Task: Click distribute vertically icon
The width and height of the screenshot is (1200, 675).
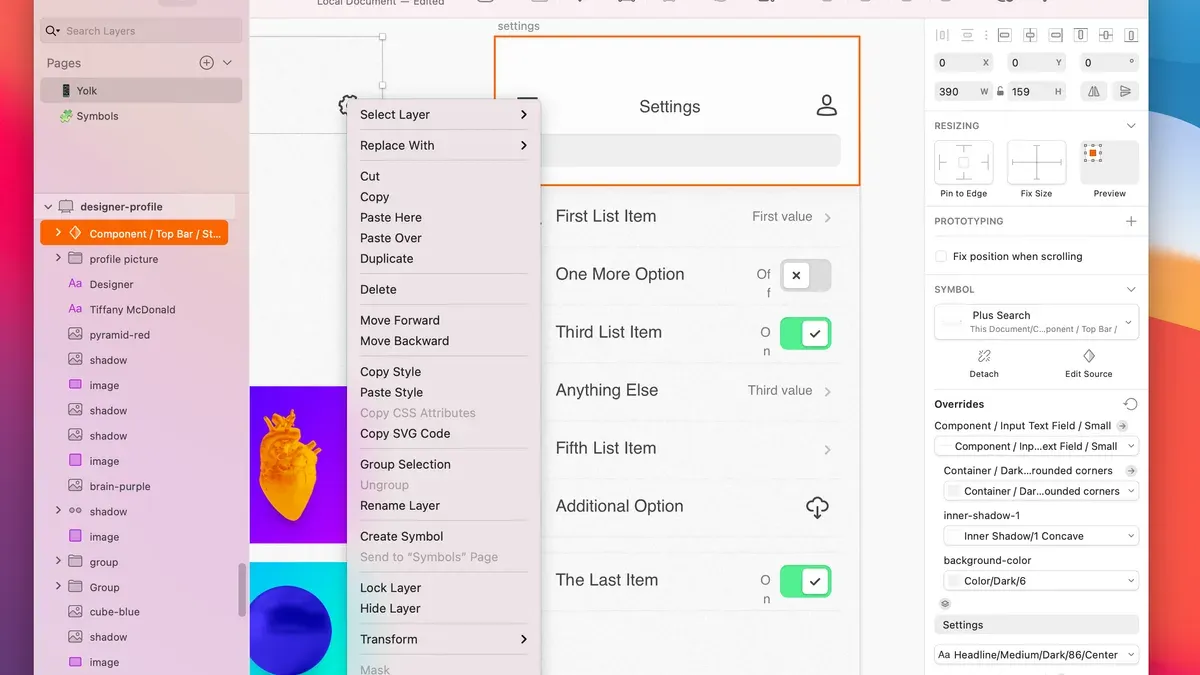Action: click(967, 35)
